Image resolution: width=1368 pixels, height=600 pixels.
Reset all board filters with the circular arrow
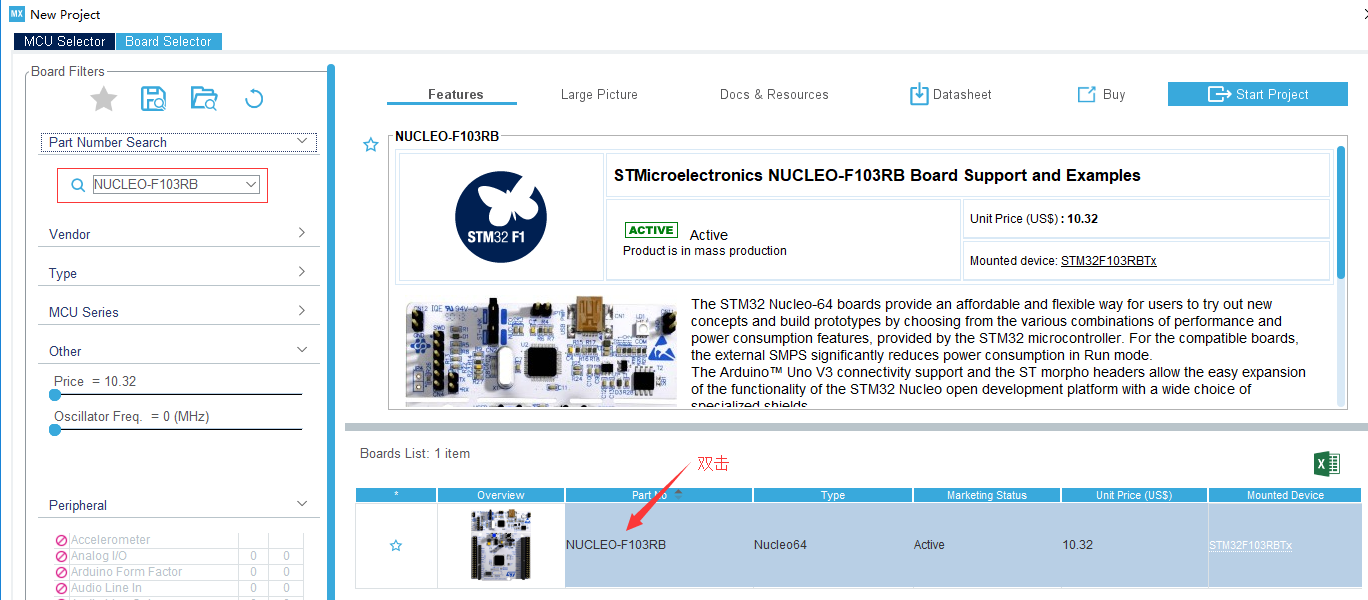click(x=254, y=98)
